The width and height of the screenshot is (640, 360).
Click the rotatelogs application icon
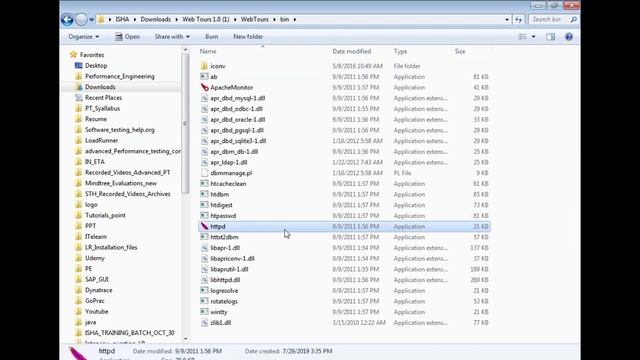pos(204,301)
